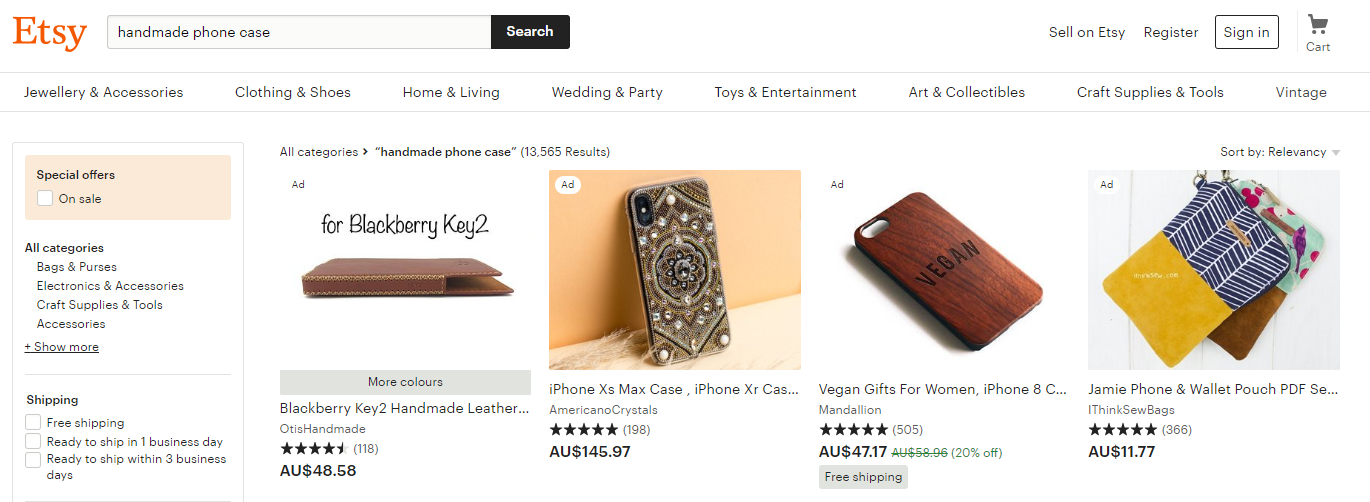Check Ready to ship in 1 business day

click(x=34, y=442)
